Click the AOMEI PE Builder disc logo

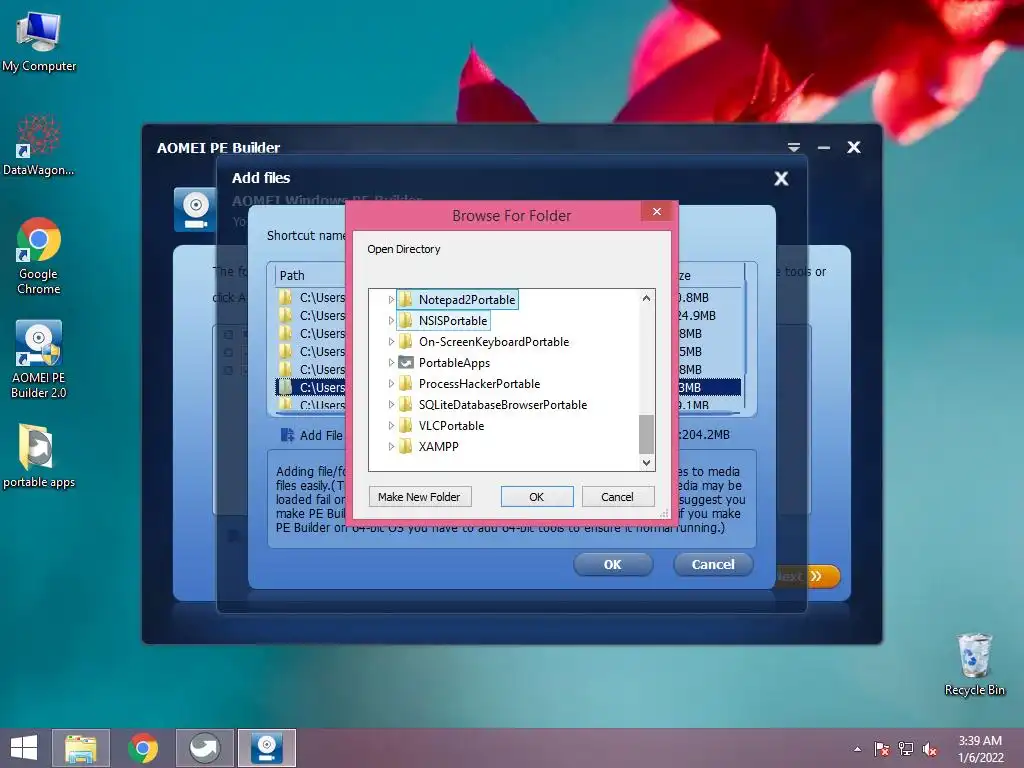tap(195, 210)
